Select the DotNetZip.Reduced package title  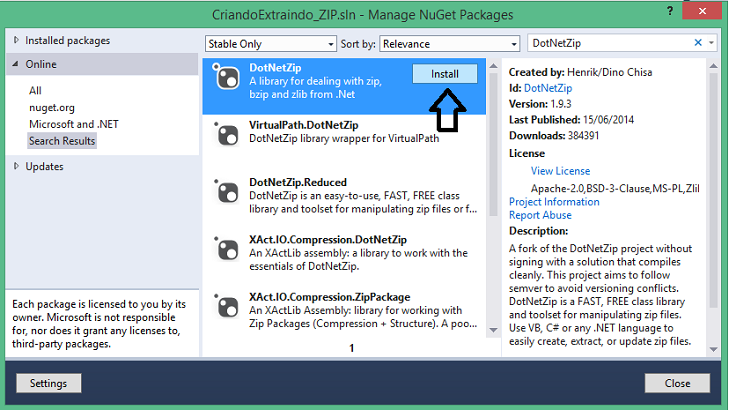[x=298, y=182]
